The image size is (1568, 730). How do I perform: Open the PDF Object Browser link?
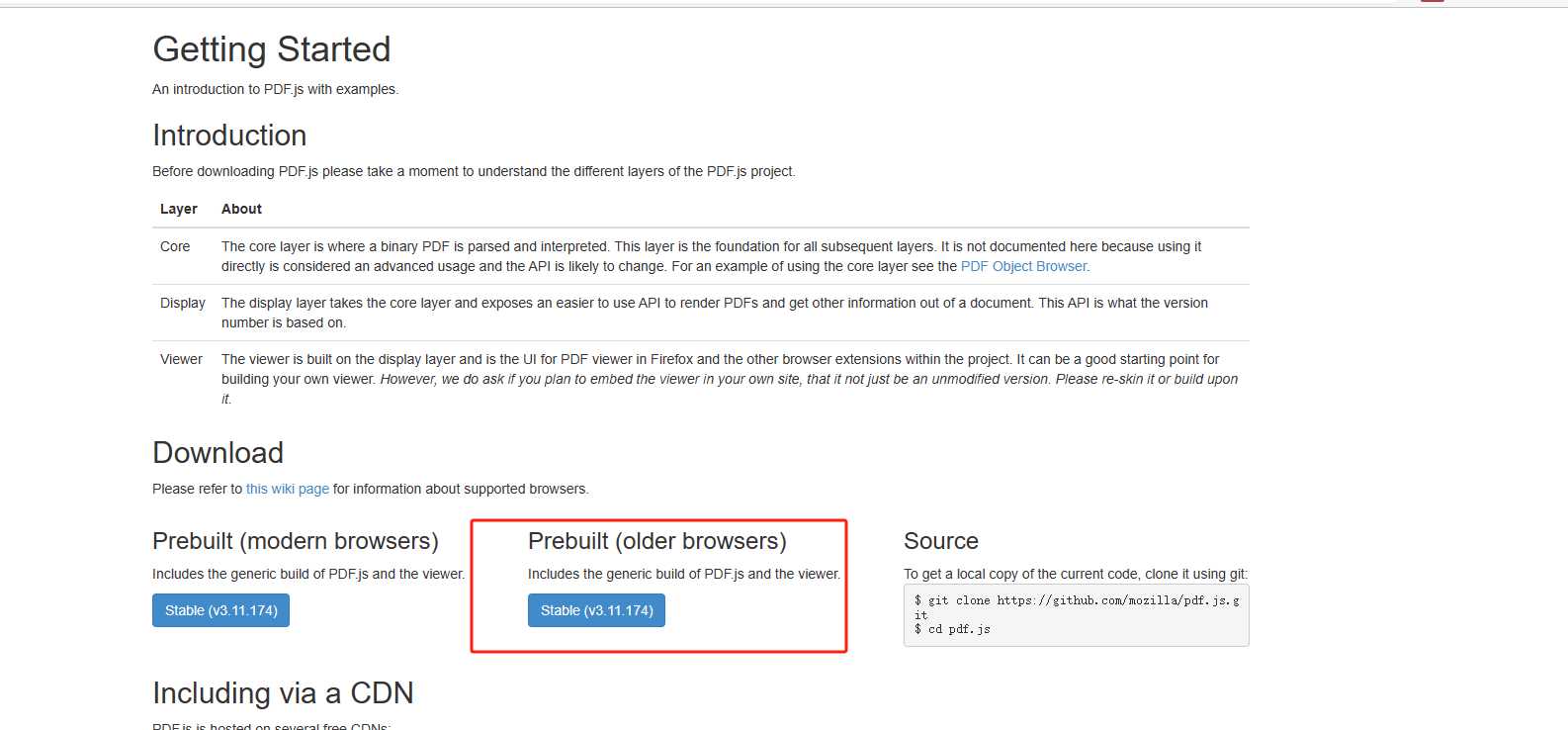1023,265
